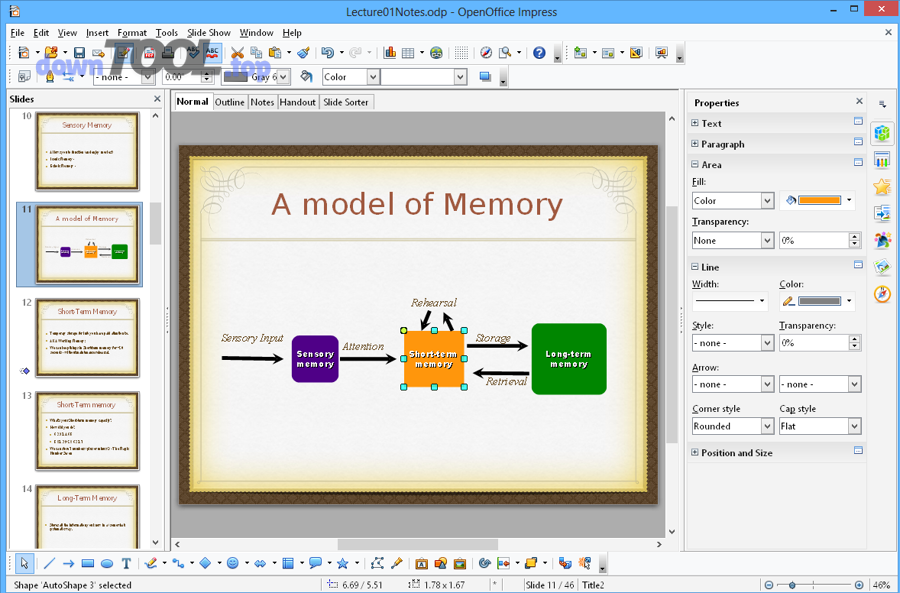Pick the Rectangle tool from the drawing toolbar
This screenshot has height=593, width=900.
point(86,563)
